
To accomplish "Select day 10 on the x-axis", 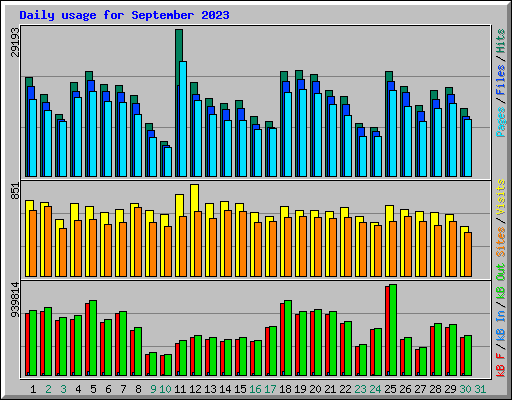I will (x=165, y=389).
